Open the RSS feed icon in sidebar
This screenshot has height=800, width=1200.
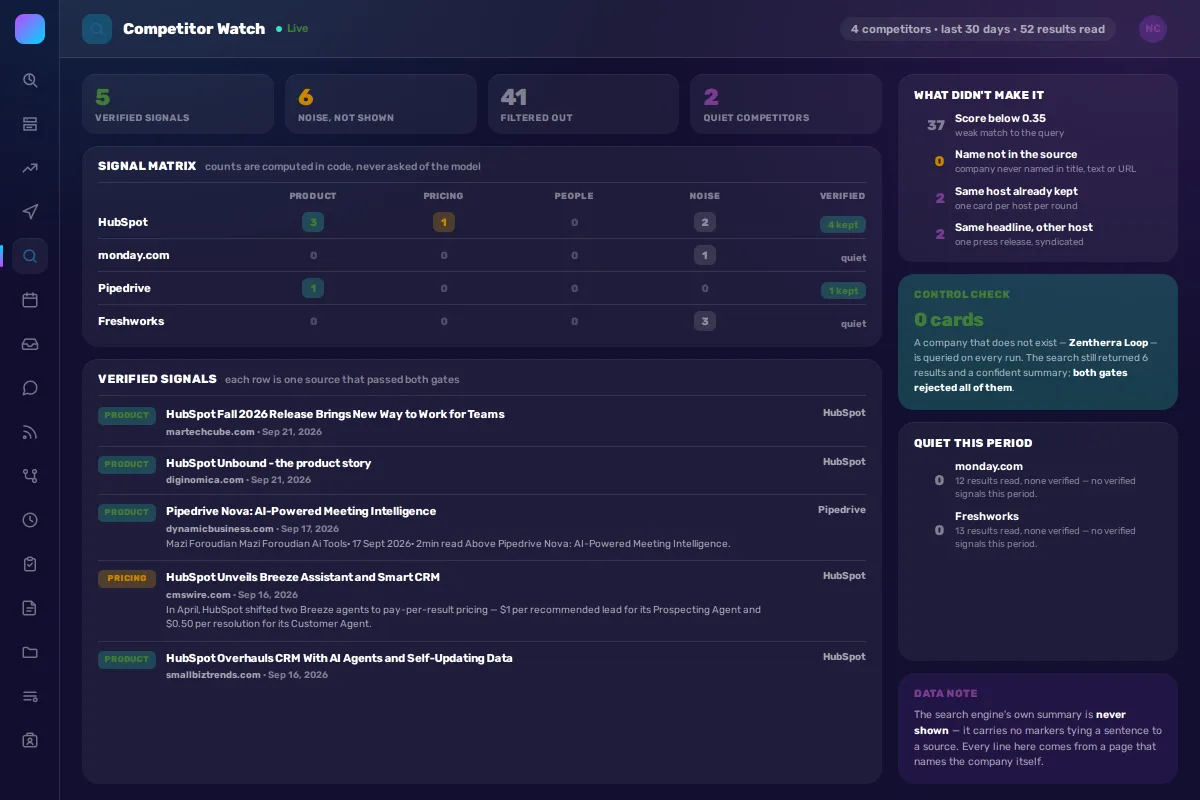(x=30, y=432)
